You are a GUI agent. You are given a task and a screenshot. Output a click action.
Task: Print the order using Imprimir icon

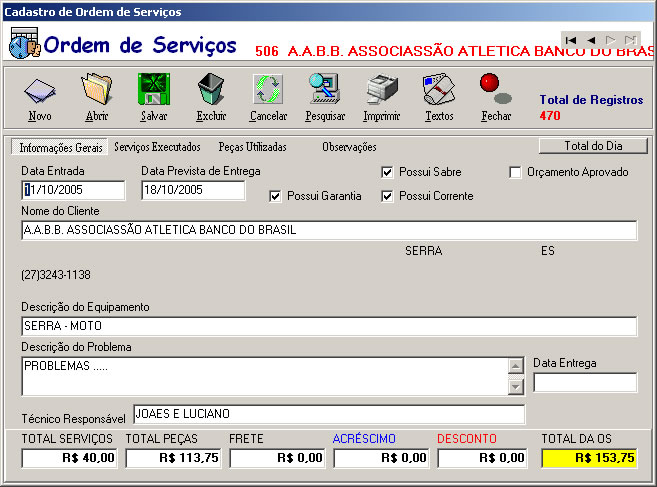(x=382, y=89)
